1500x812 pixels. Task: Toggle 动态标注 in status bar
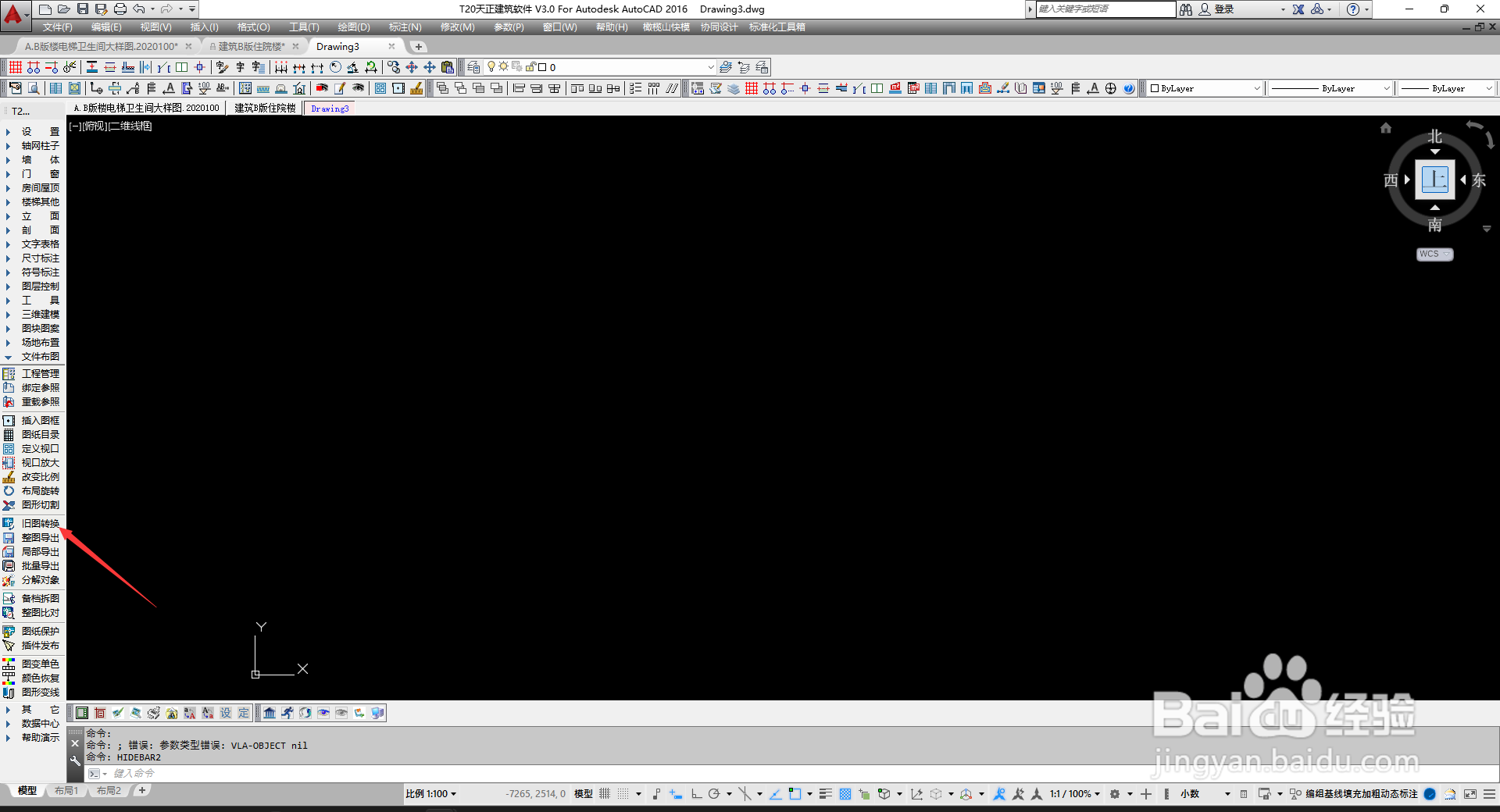coord(1399,794)
